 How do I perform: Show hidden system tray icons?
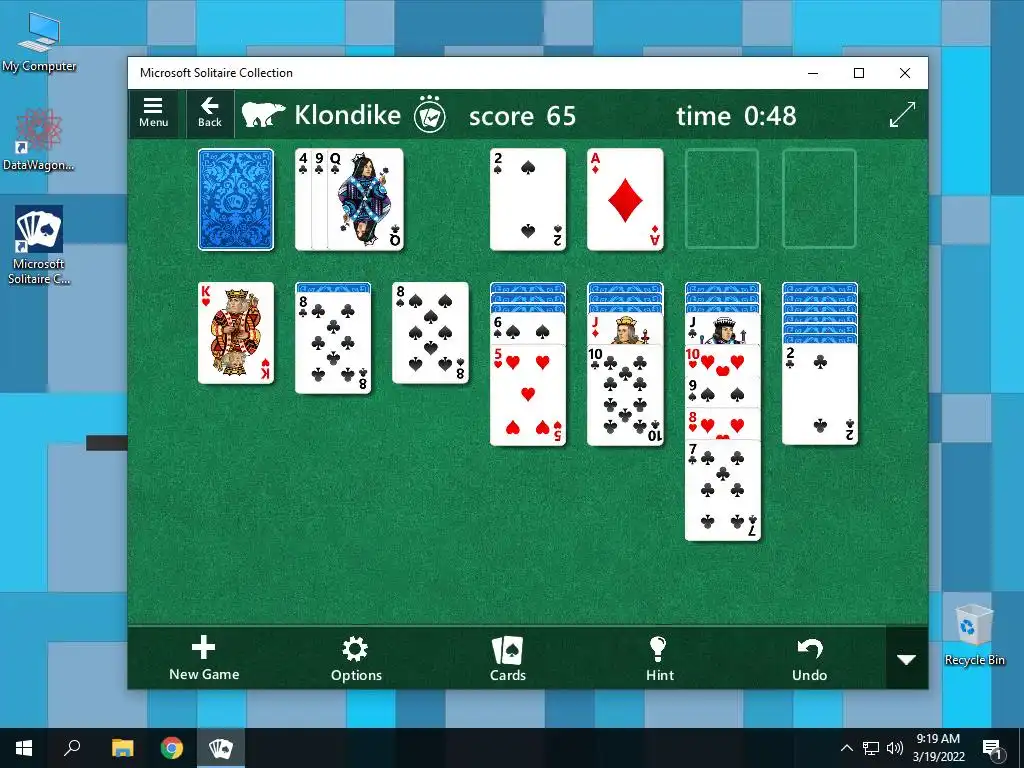tap(846, 748)
